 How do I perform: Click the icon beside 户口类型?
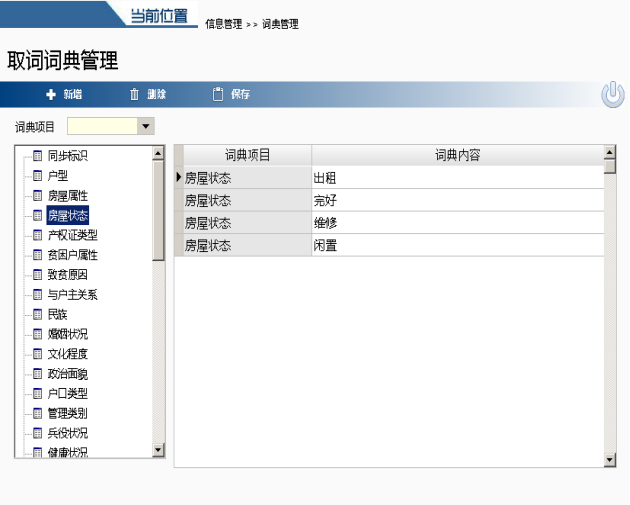point(37,393)
